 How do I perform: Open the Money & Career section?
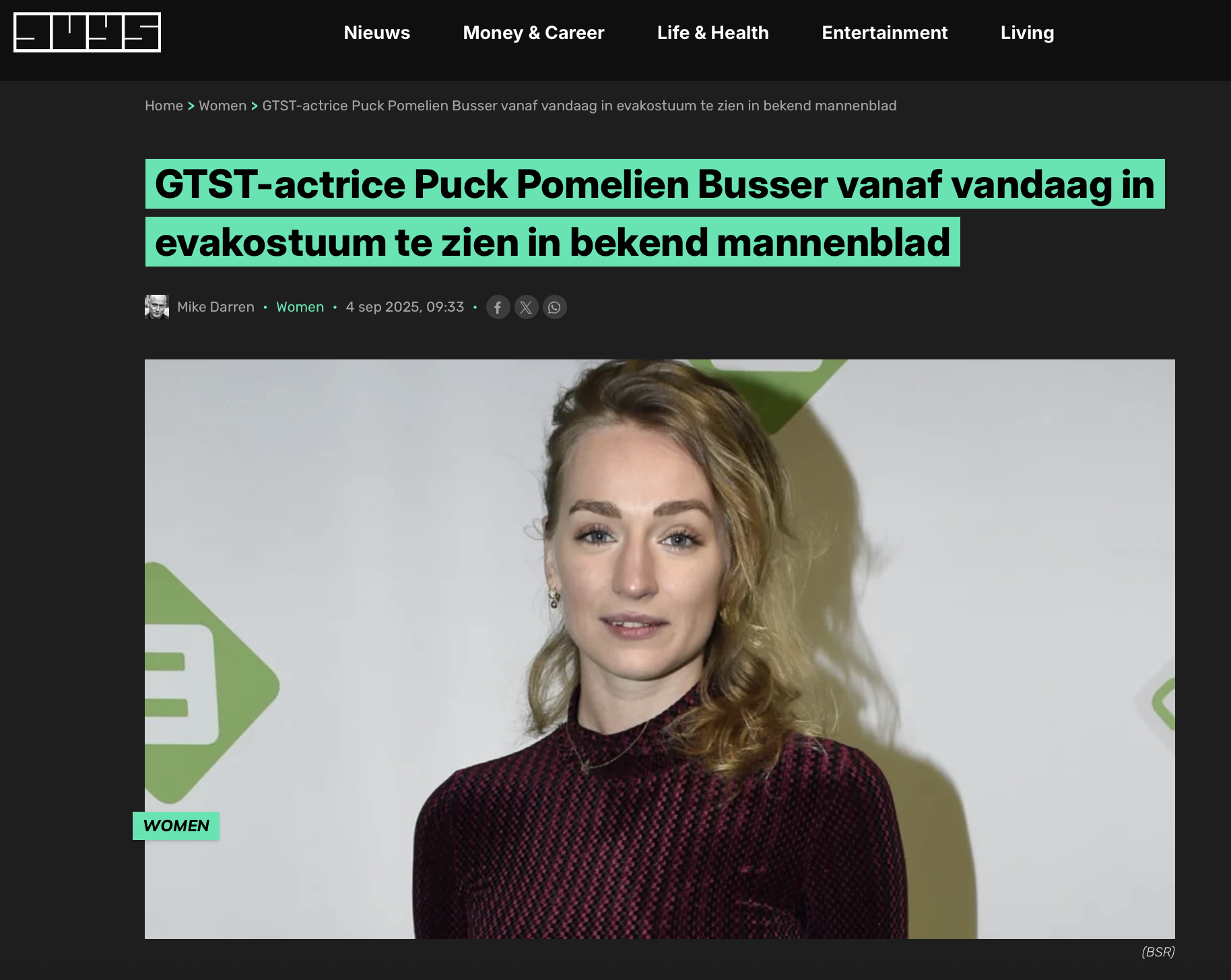click(533, 33)
